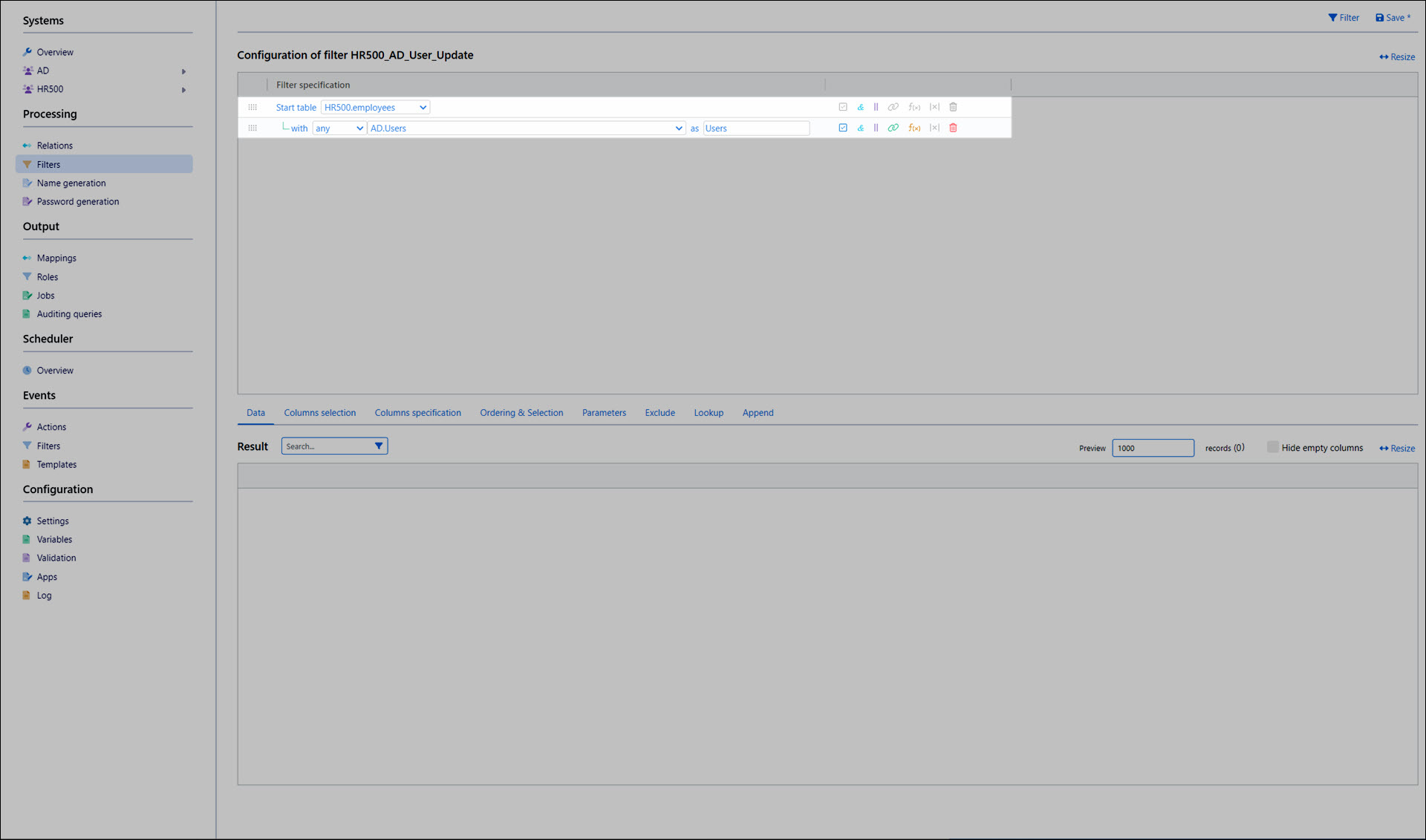Image resolution: width=1426 pixels, height=840 pixels.
Task: Click the Preview record count field
Action: (1152, 447)
